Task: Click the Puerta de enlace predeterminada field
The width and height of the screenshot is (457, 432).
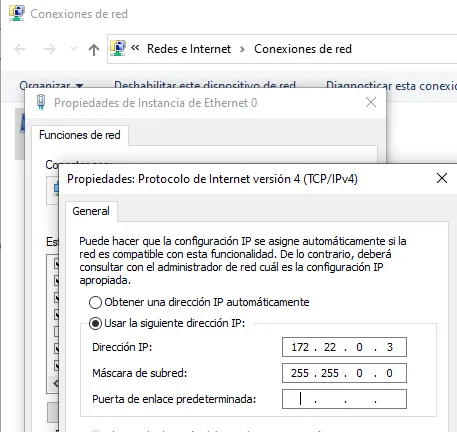Action: [344, 399]
